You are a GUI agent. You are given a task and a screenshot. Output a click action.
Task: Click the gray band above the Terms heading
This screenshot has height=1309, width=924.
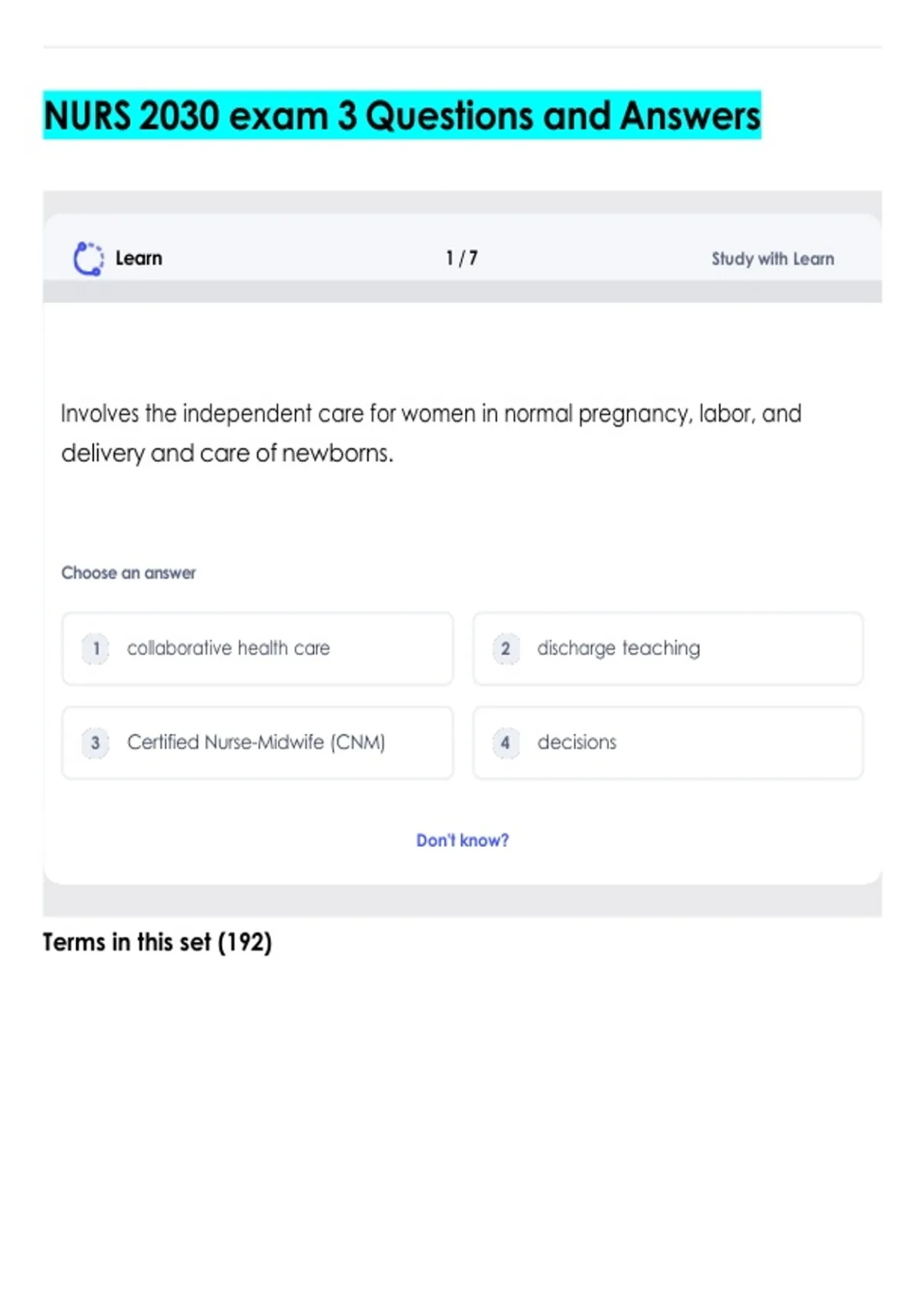pos(462,900)
